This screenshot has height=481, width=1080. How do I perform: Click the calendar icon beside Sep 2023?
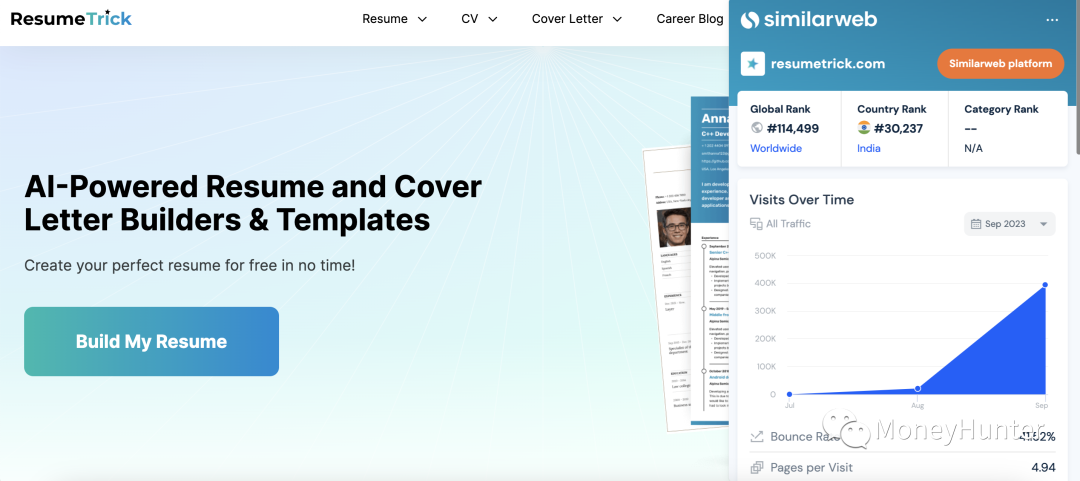tap(975, 224)
